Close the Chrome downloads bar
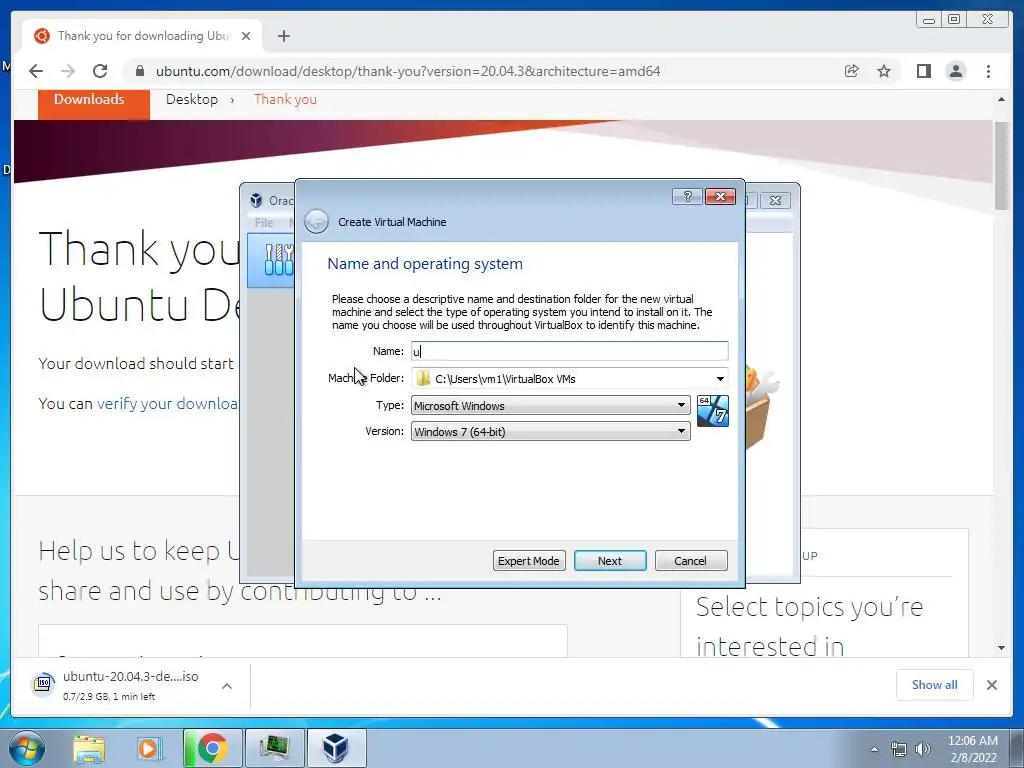Screen dimensions: 1024x768 pos(991,685)
